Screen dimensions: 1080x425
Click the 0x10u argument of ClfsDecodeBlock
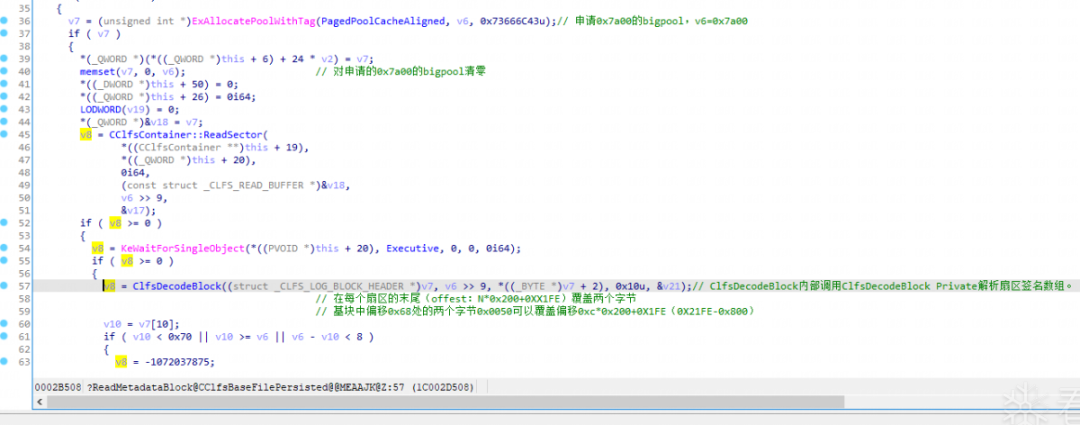[x=629, y=286]
